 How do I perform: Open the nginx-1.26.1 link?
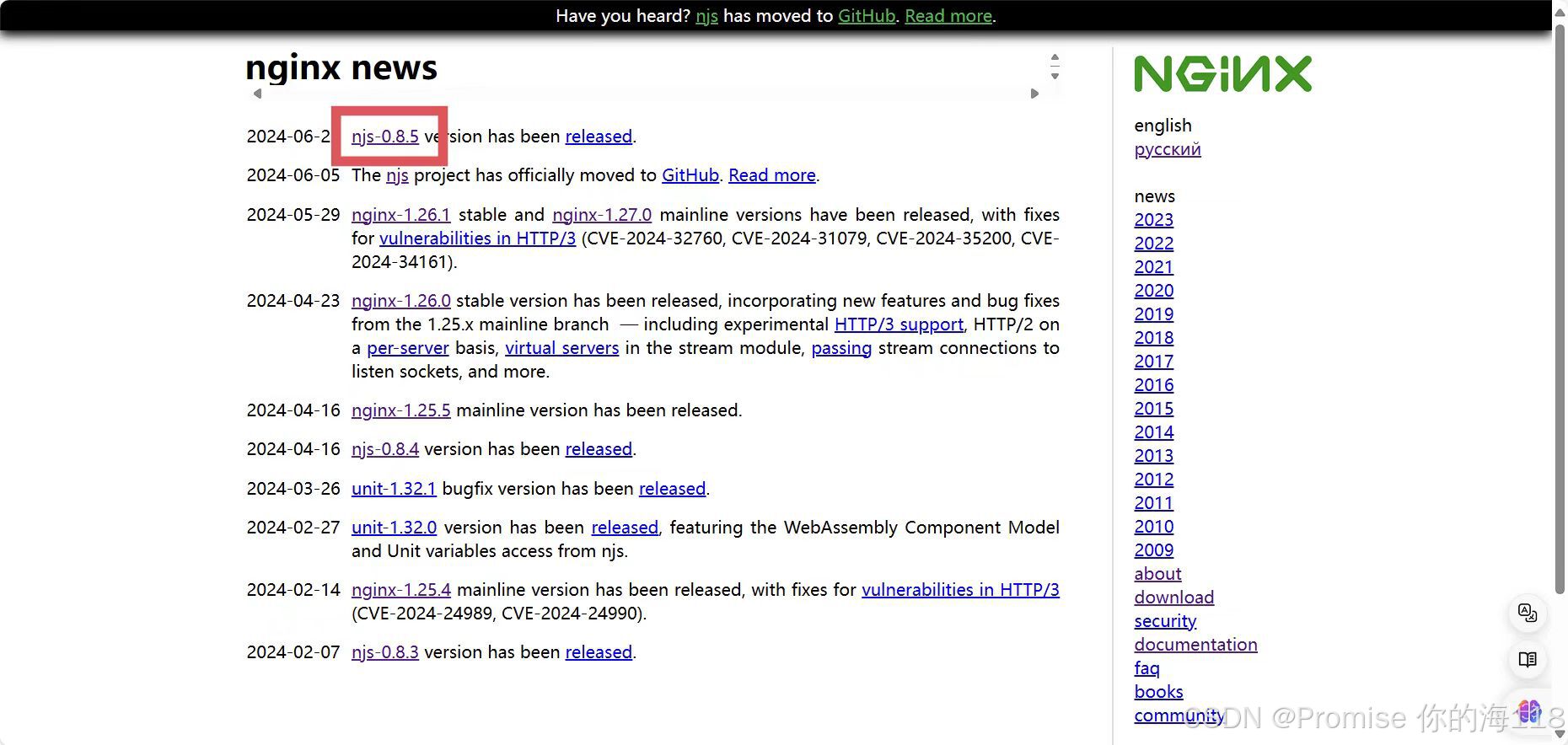pyautogui.click(x=401, y=215)
